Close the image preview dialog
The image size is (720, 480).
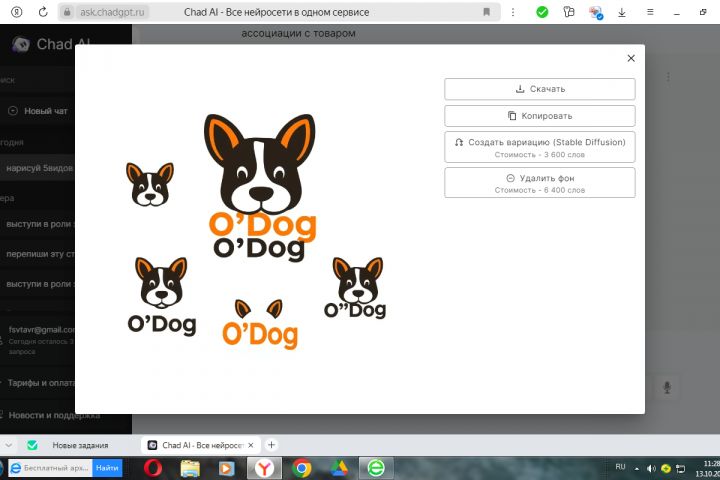631,58
